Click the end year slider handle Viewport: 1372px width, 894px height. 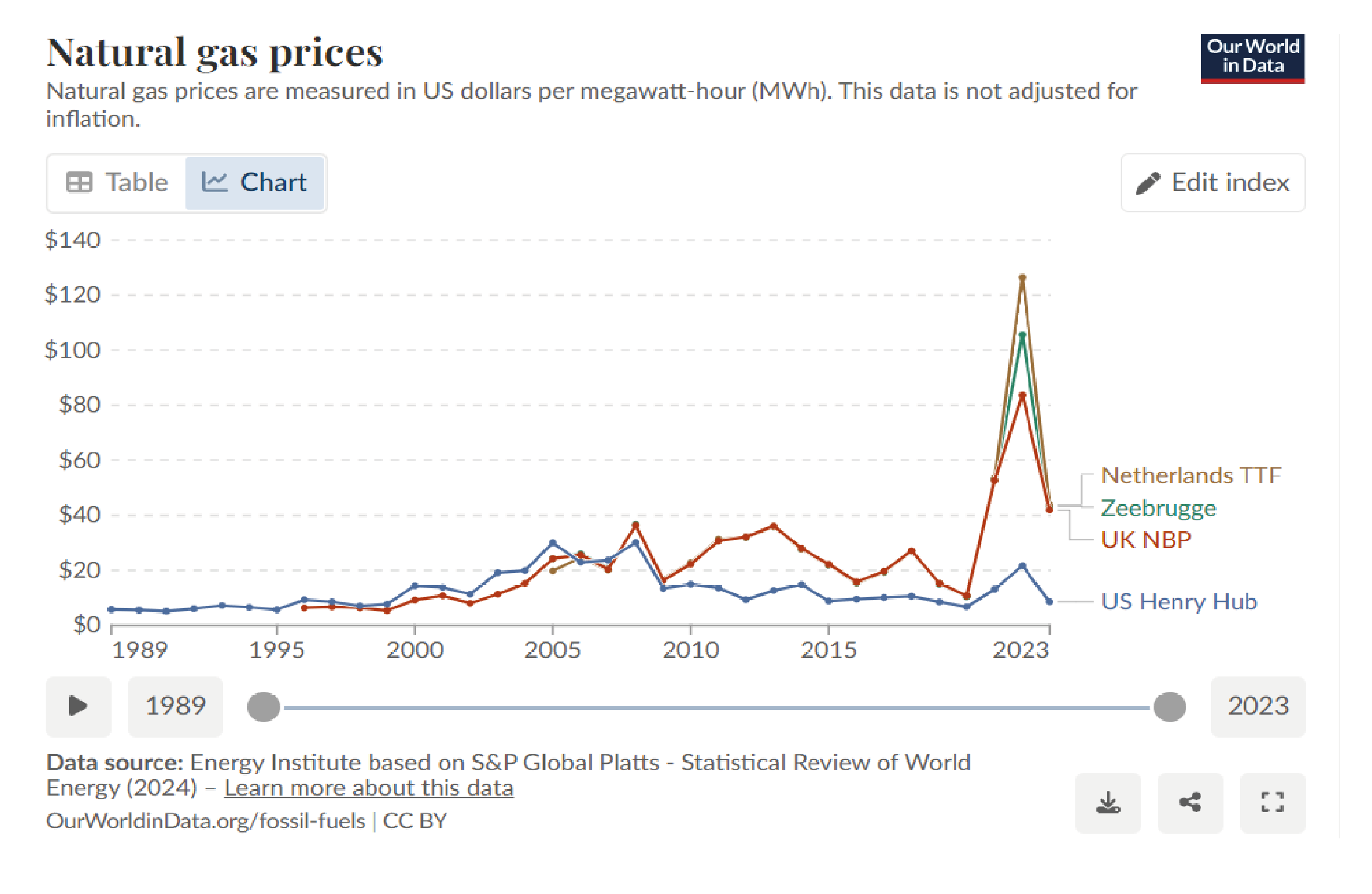1169,707
